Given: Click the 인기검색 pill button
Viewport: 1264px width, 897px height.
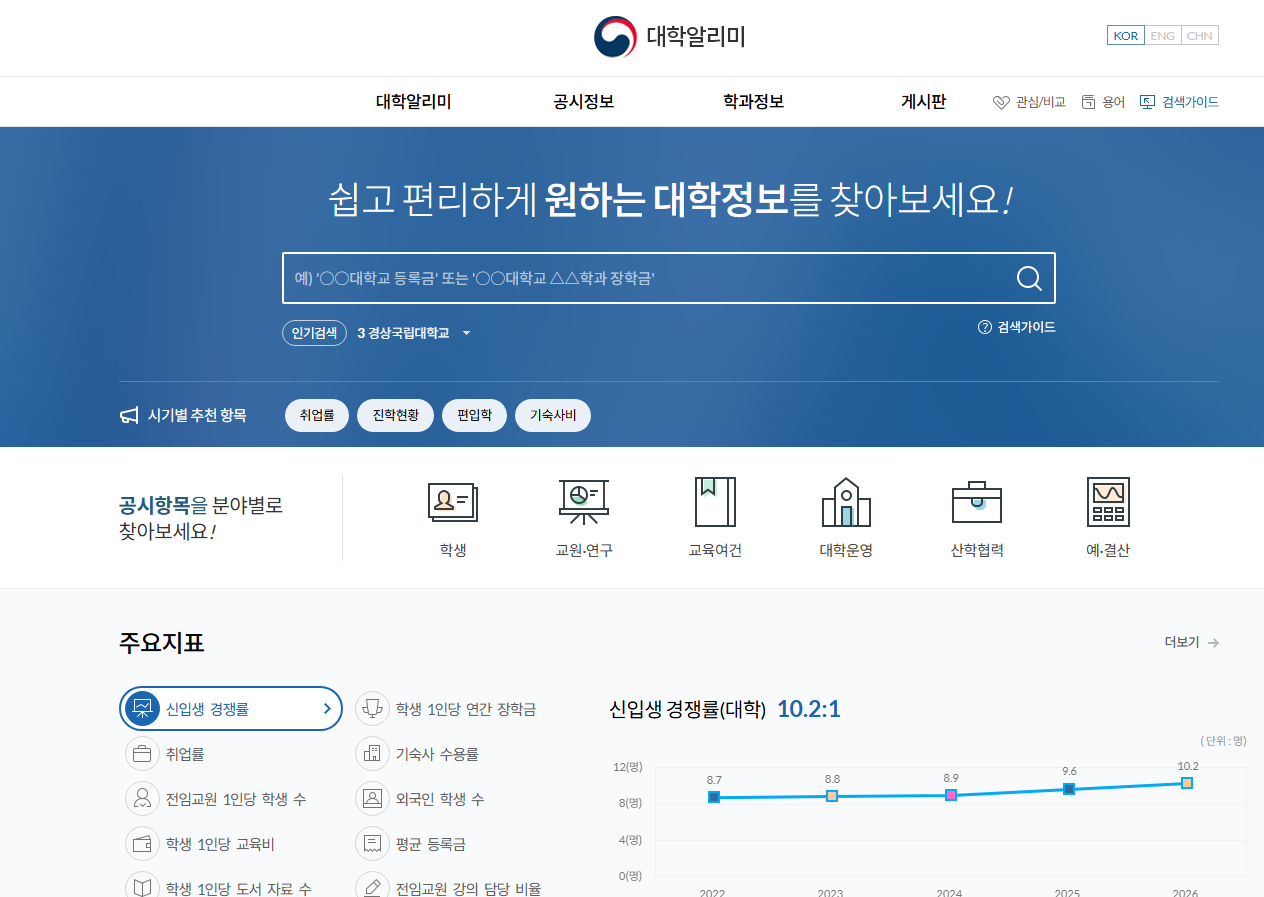Looking at the screenshot, I should click(x=314, y=333).
